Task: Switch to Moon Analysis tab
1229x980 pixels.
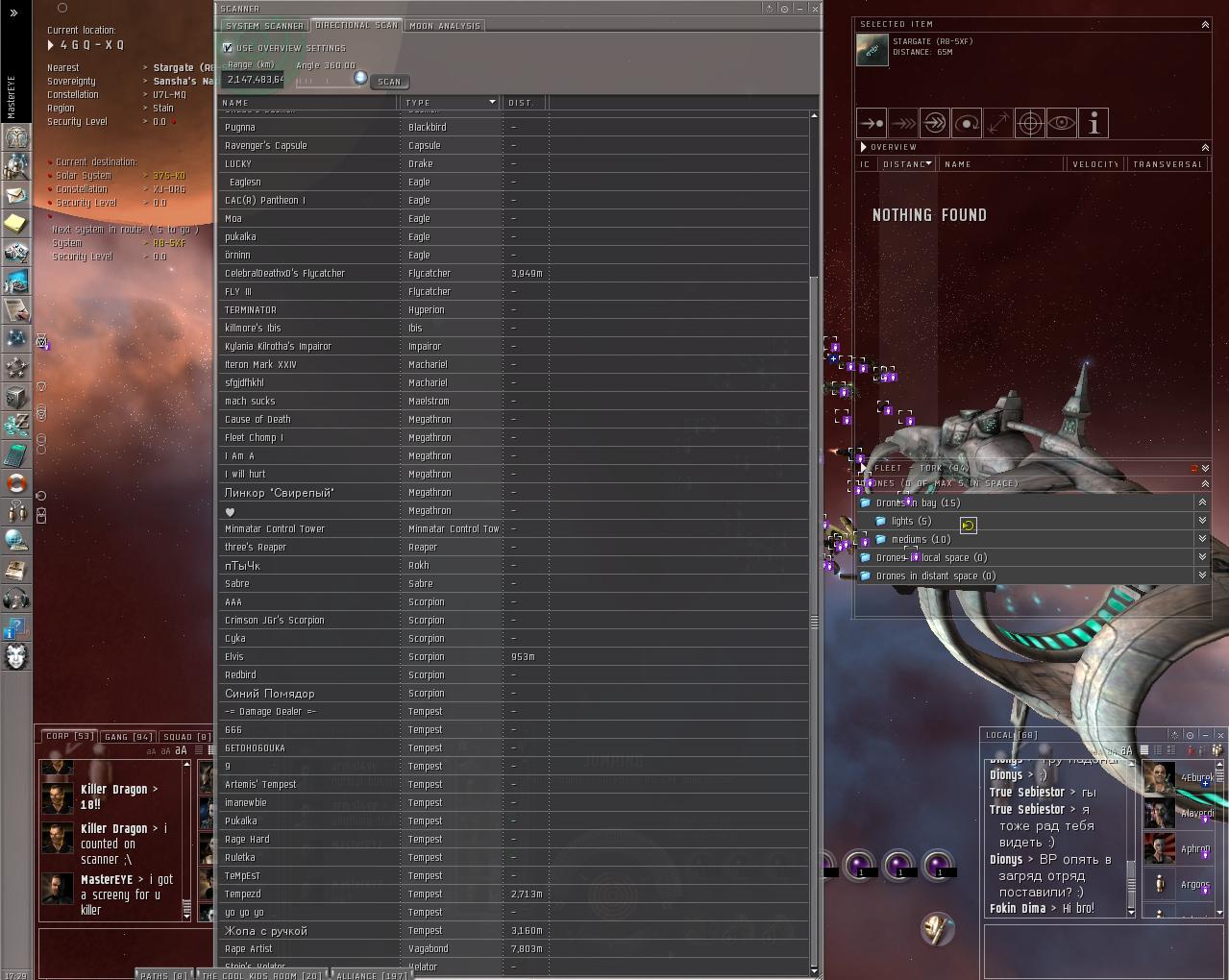Action: (x=445, y=26)
